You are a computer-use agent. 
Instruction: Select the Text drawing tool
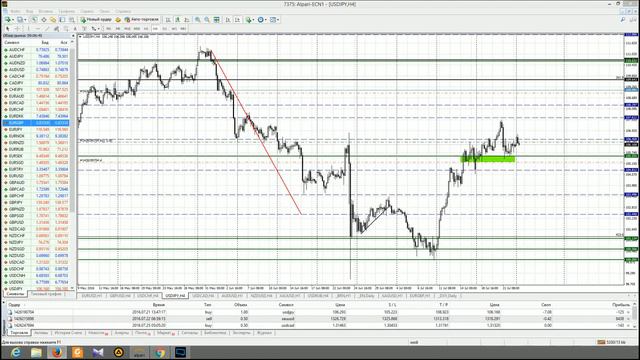(75, 29)
